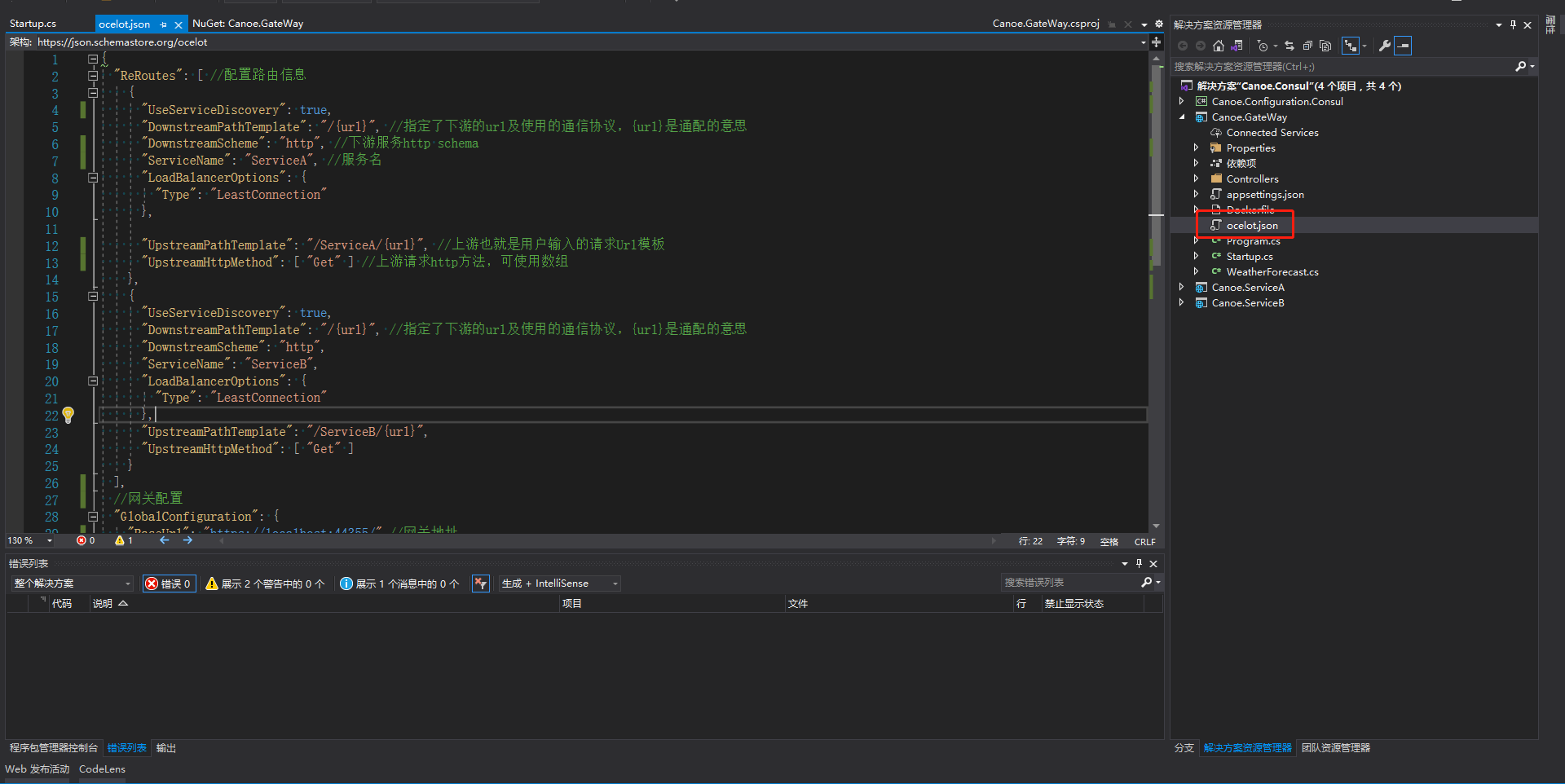Screen dimensions: 1565x784
Task: Pin the 错误列表 error list panel
Action: pyautogui.click(x=1139, y=563)
